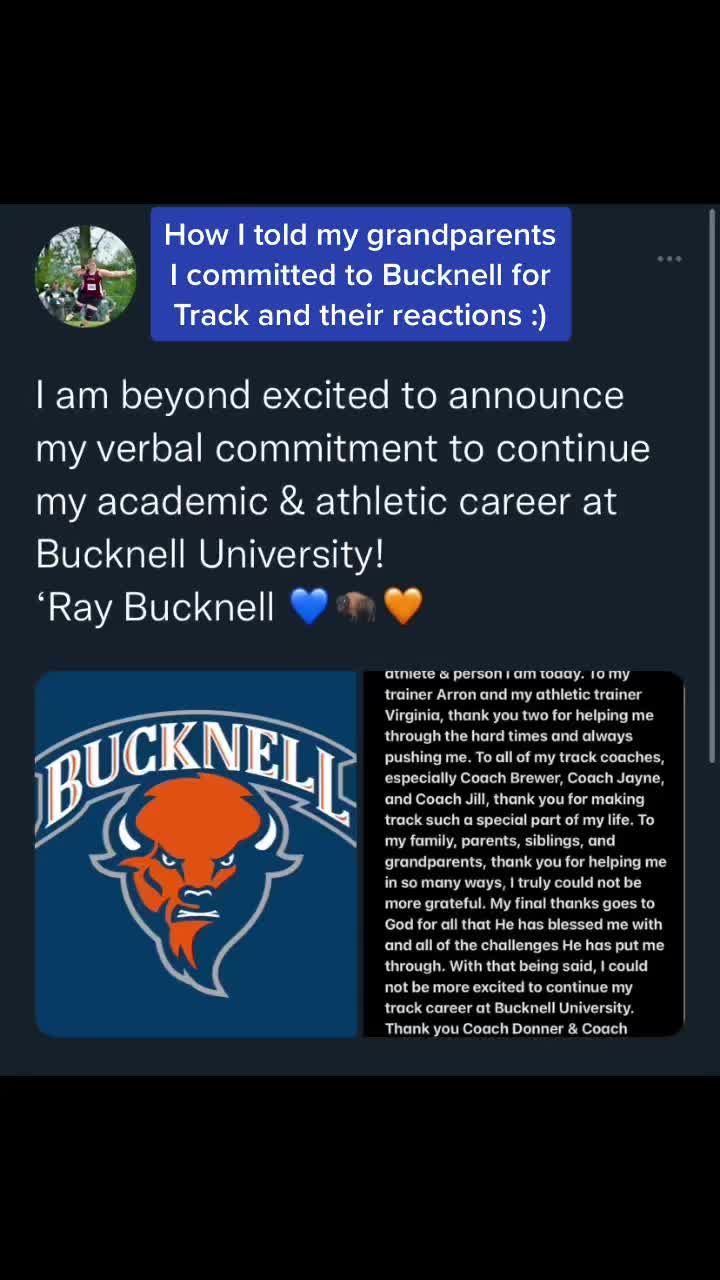This screenshot has width=720, height=1280.
Task: Click the "Thank you Coach Donner" line
Action: (x=475, y=1028)
